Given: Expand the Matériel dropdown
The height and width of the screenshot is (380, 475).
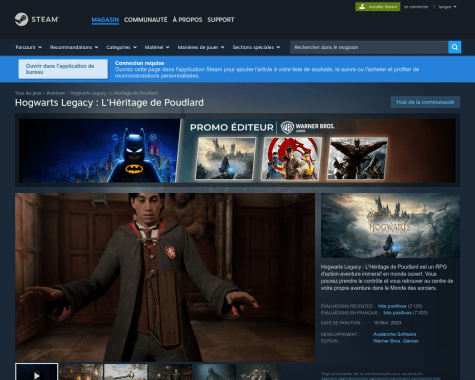Looking at the screenshot, I should [x=157, y=47].
